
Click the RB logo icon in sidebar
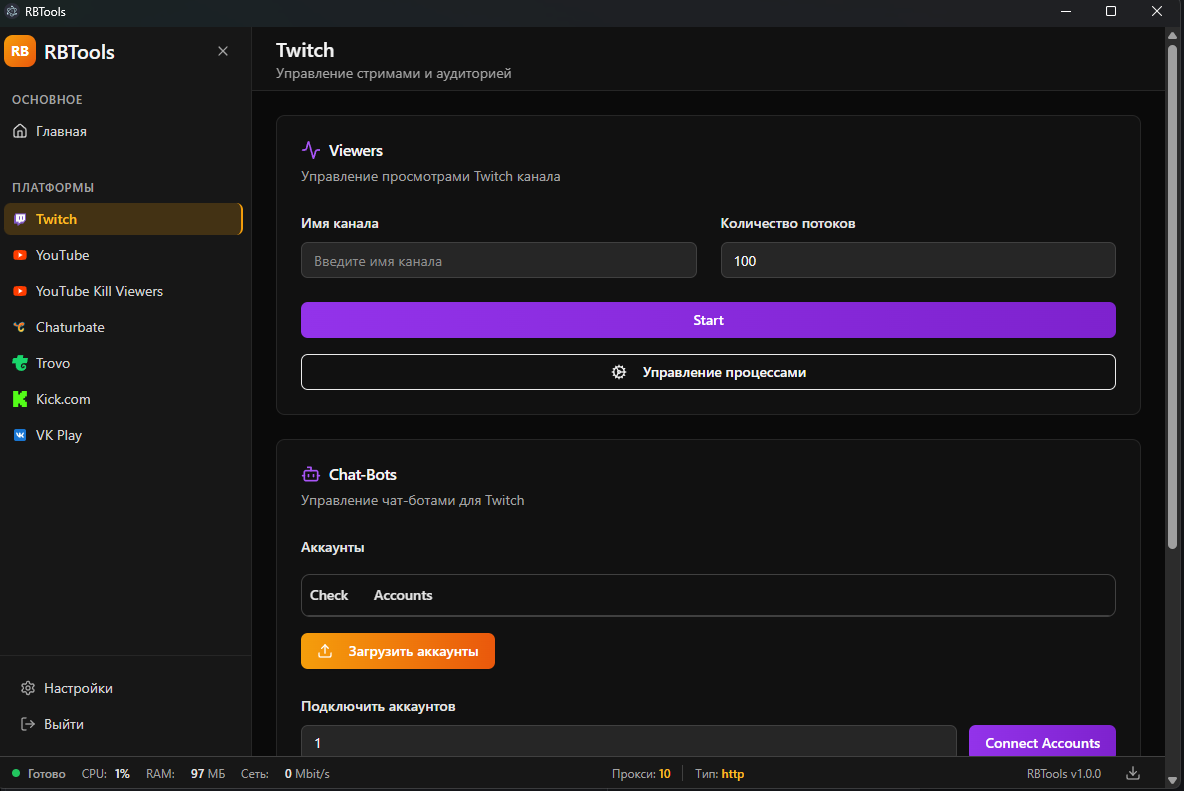[x=20, y=51]
